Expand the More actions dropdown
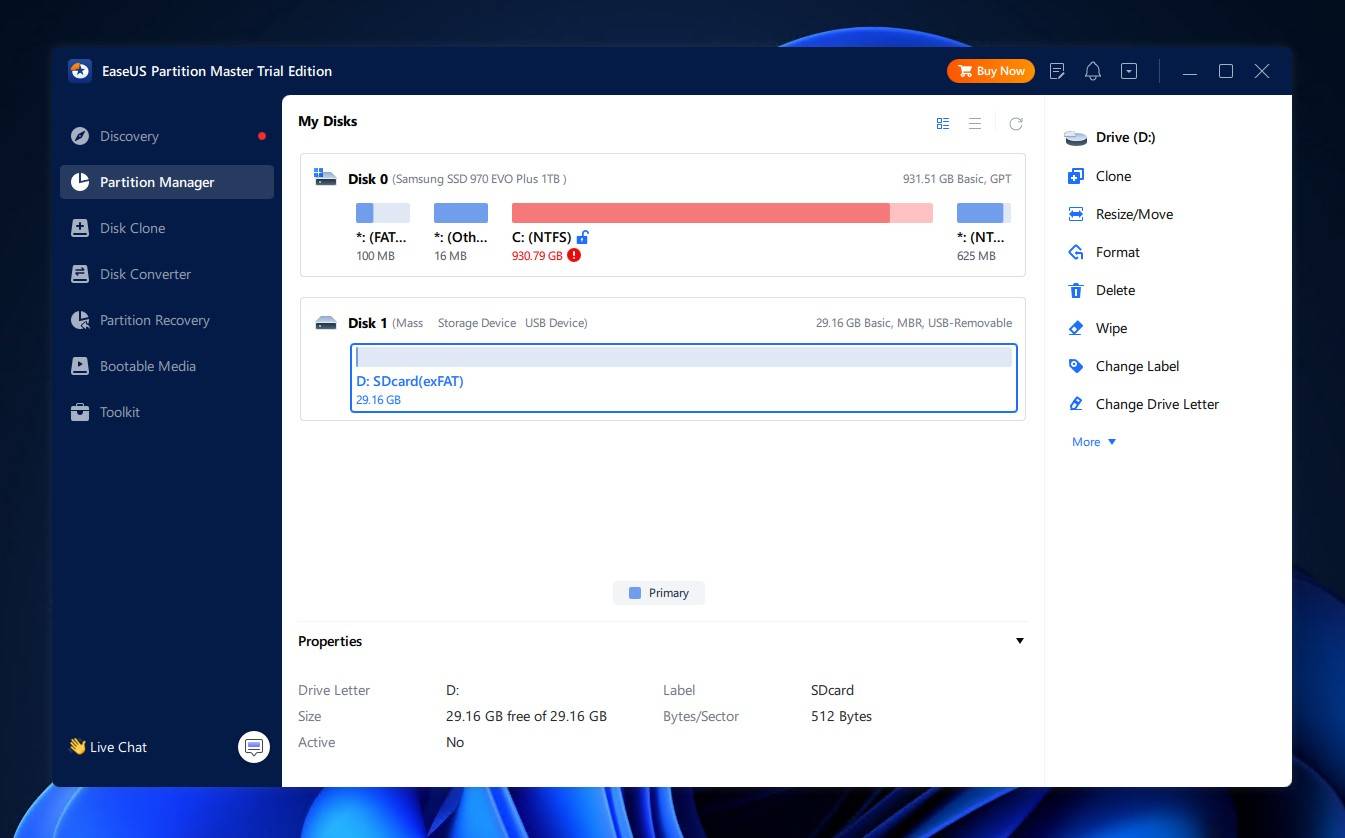 tap(1094, 442)
